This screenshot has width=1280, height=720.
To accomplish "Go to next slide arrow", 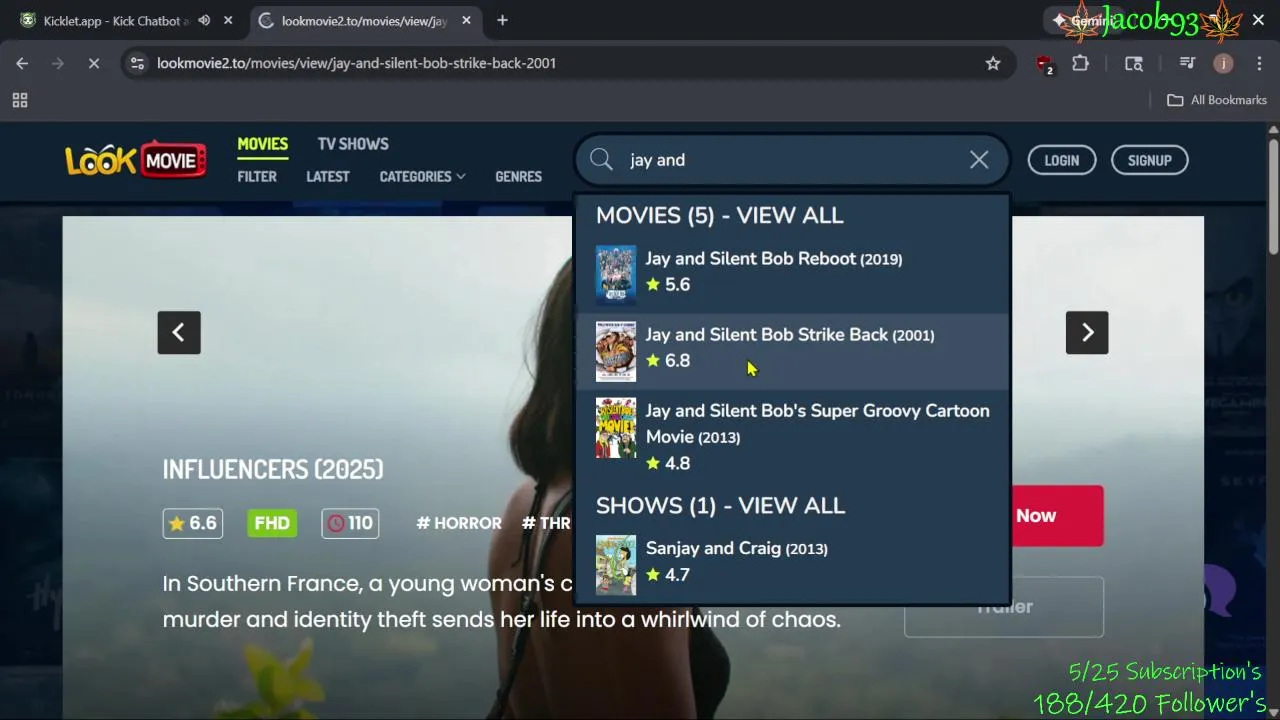I will (1087, 332).
